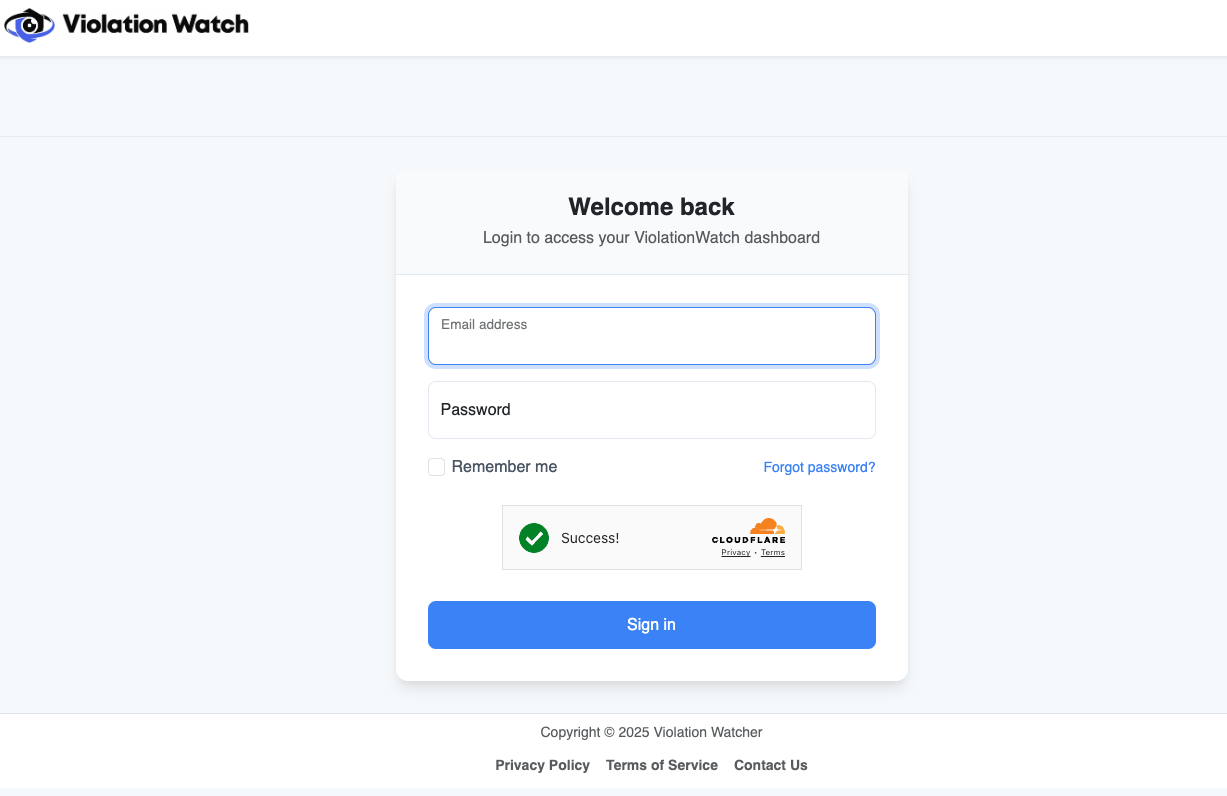
Task: Open the Forgot password? link
Action: click(819, 467)
